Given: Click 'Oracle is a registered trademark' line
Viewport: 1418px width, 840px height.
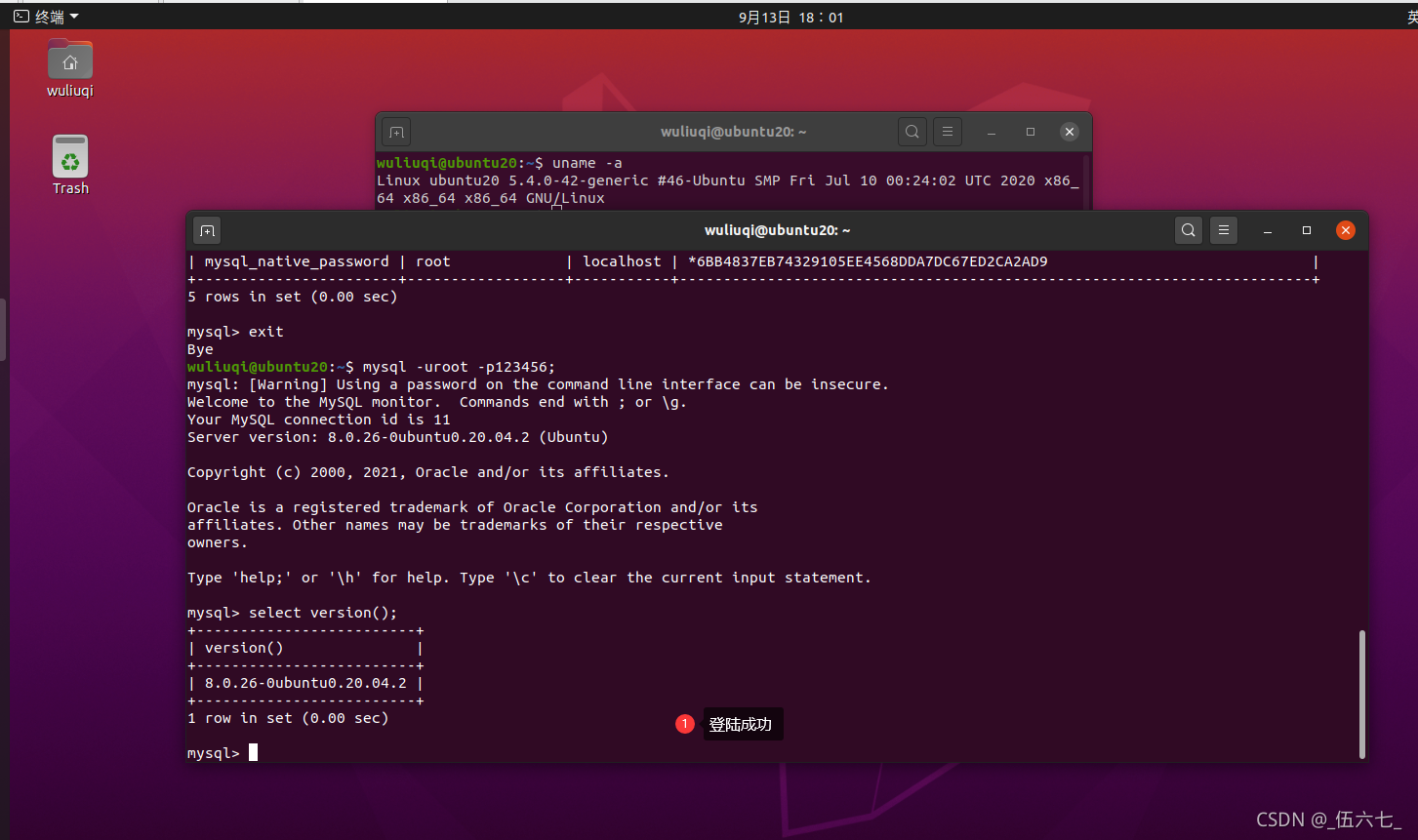Looking at the screenshot, I should pos(472,507).
